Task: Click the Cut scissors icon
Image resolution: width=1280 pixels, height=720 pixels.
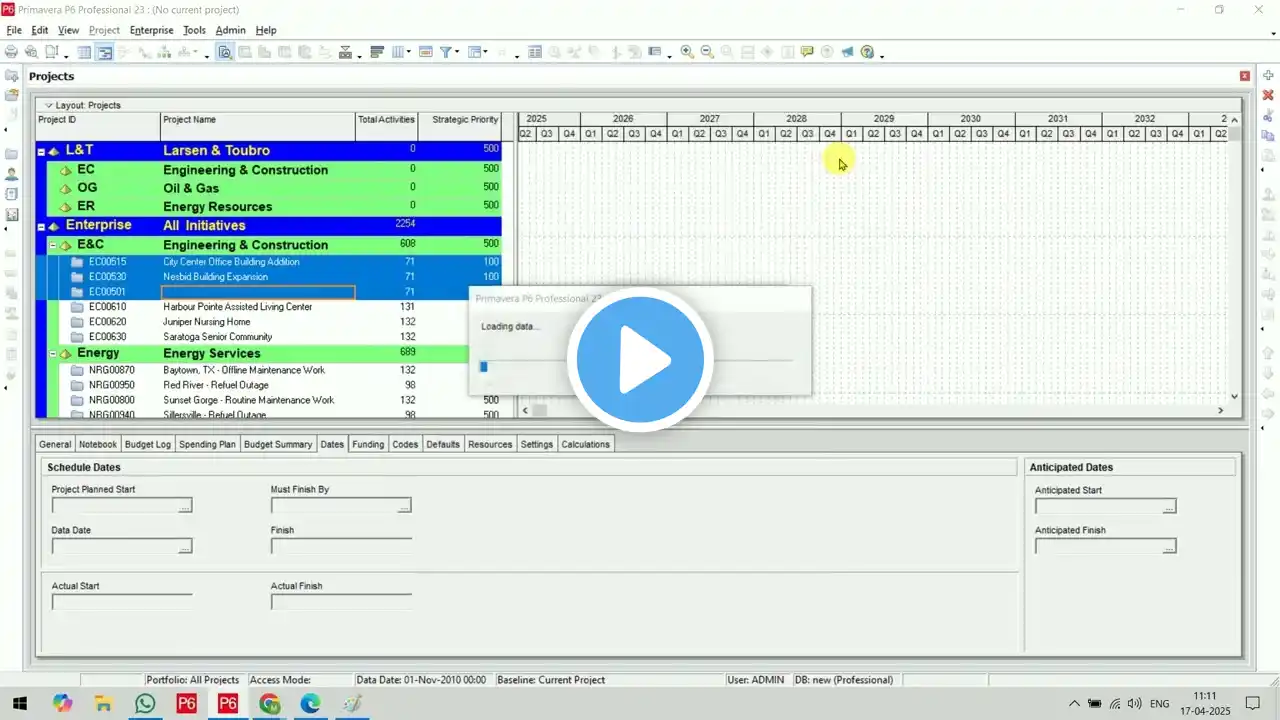Action: pyautogui.click(x=1268, y=116)
